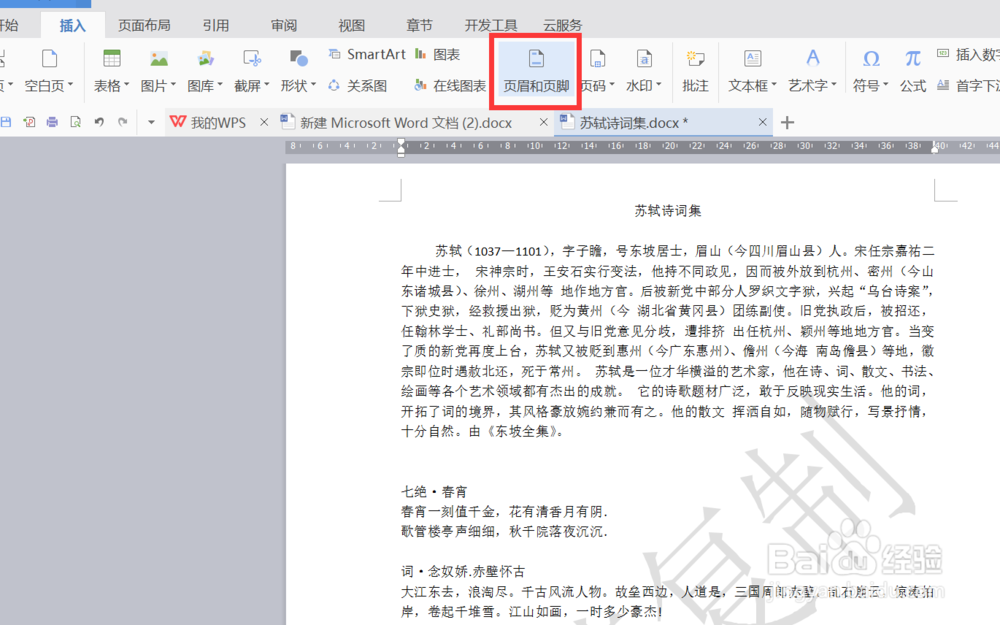Click the save icon in quick toolbar
The width and height of the screenshot is (1000, 625).
(x=6, y=122)
